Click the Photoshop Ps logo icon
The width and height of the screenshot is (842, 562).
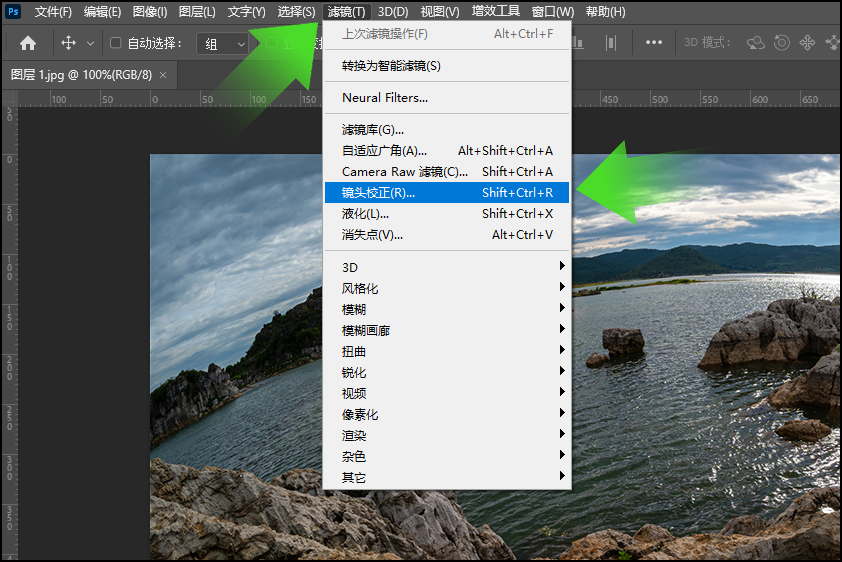tap(14, 12)
